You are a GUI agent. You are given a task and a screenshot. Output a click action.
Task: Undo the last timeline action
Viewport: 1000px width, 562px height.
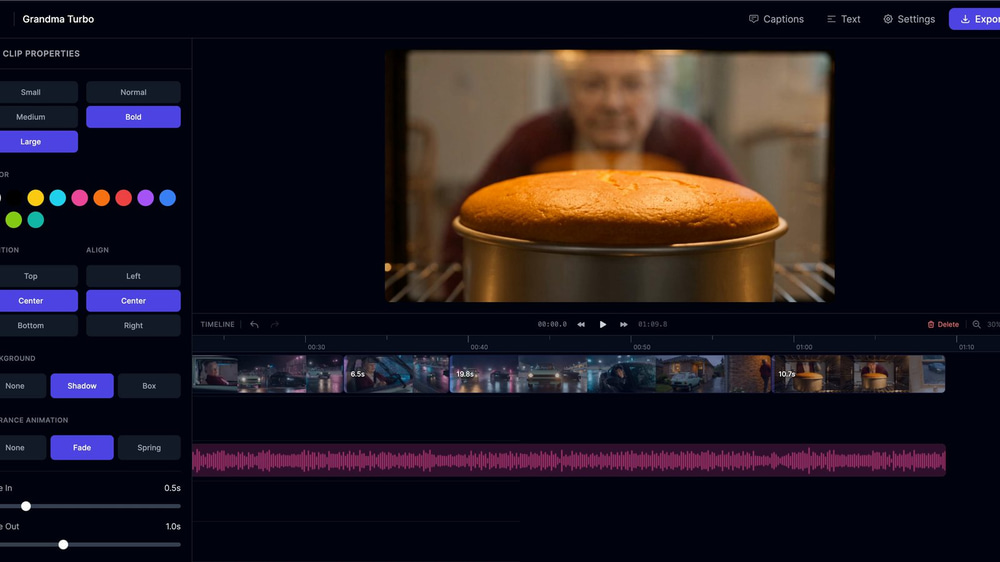point(254,324)
